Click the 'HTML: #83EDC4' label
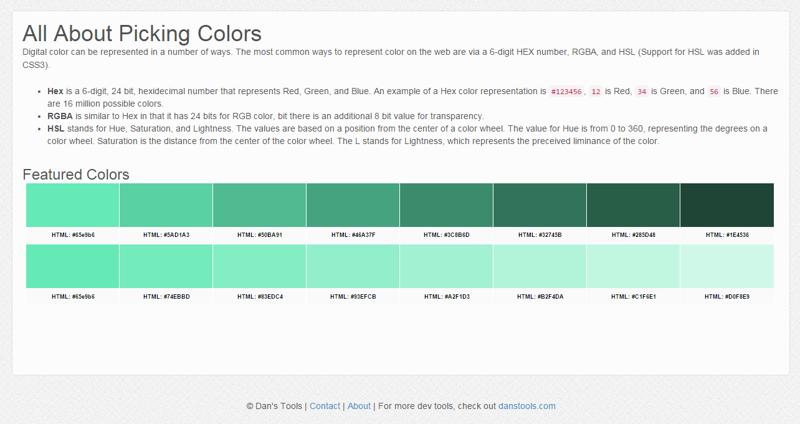Viewport: 800px width, 424px height. (260, 296)
